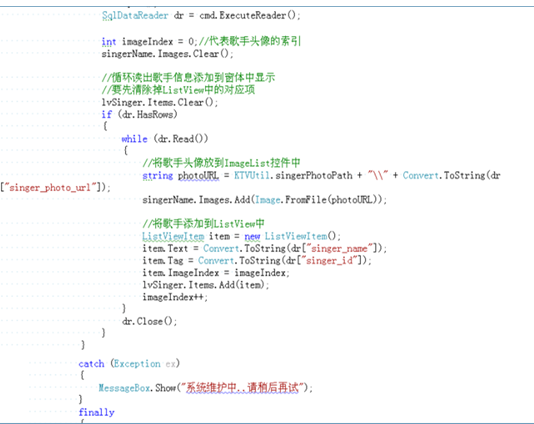Image resolution: width=534 pixels, height=424 pixels.
Task: Click the "singer_id" string literal
Action: 329,261
